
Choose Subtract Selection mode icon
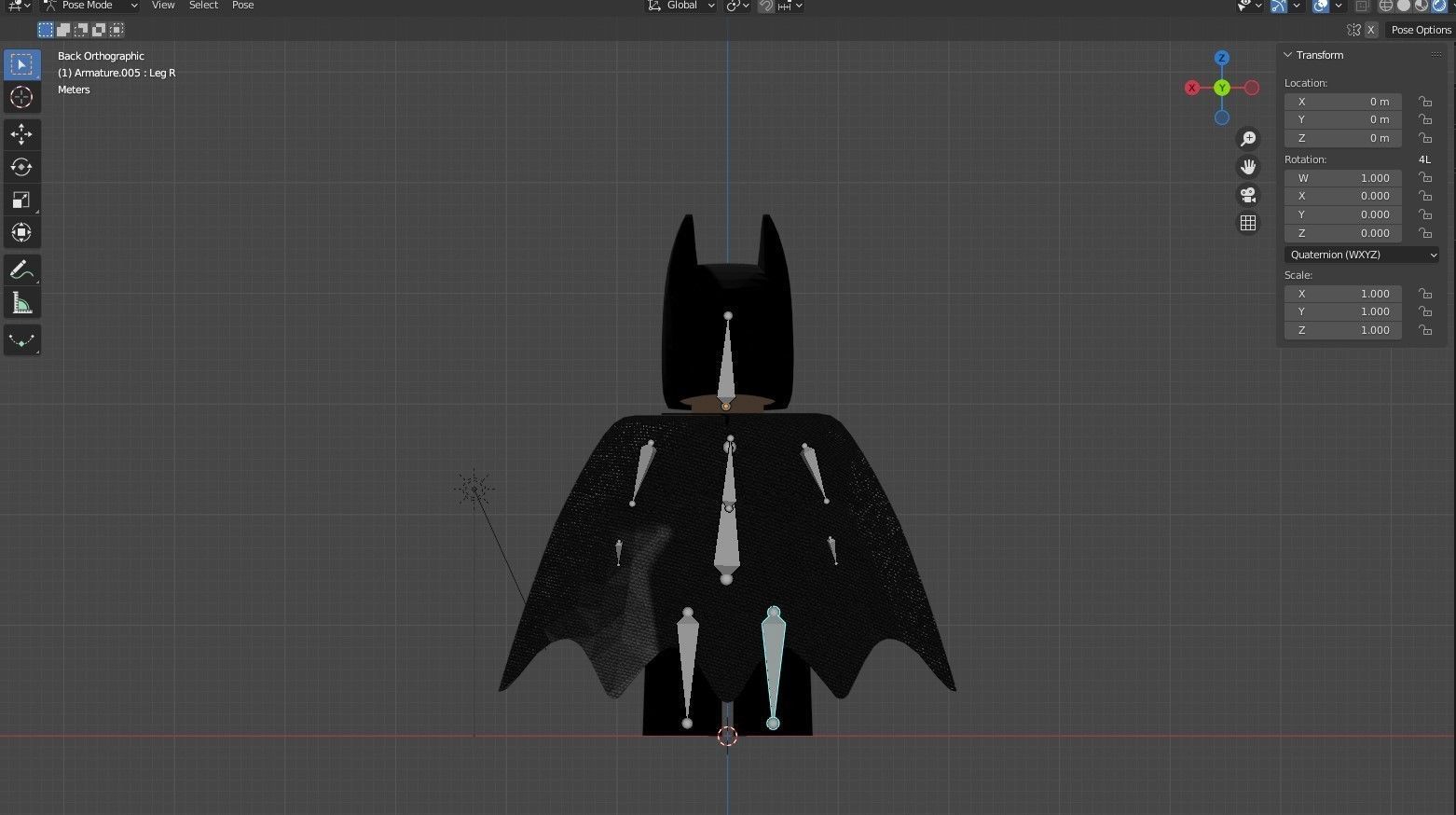click(x=81, y=30)
